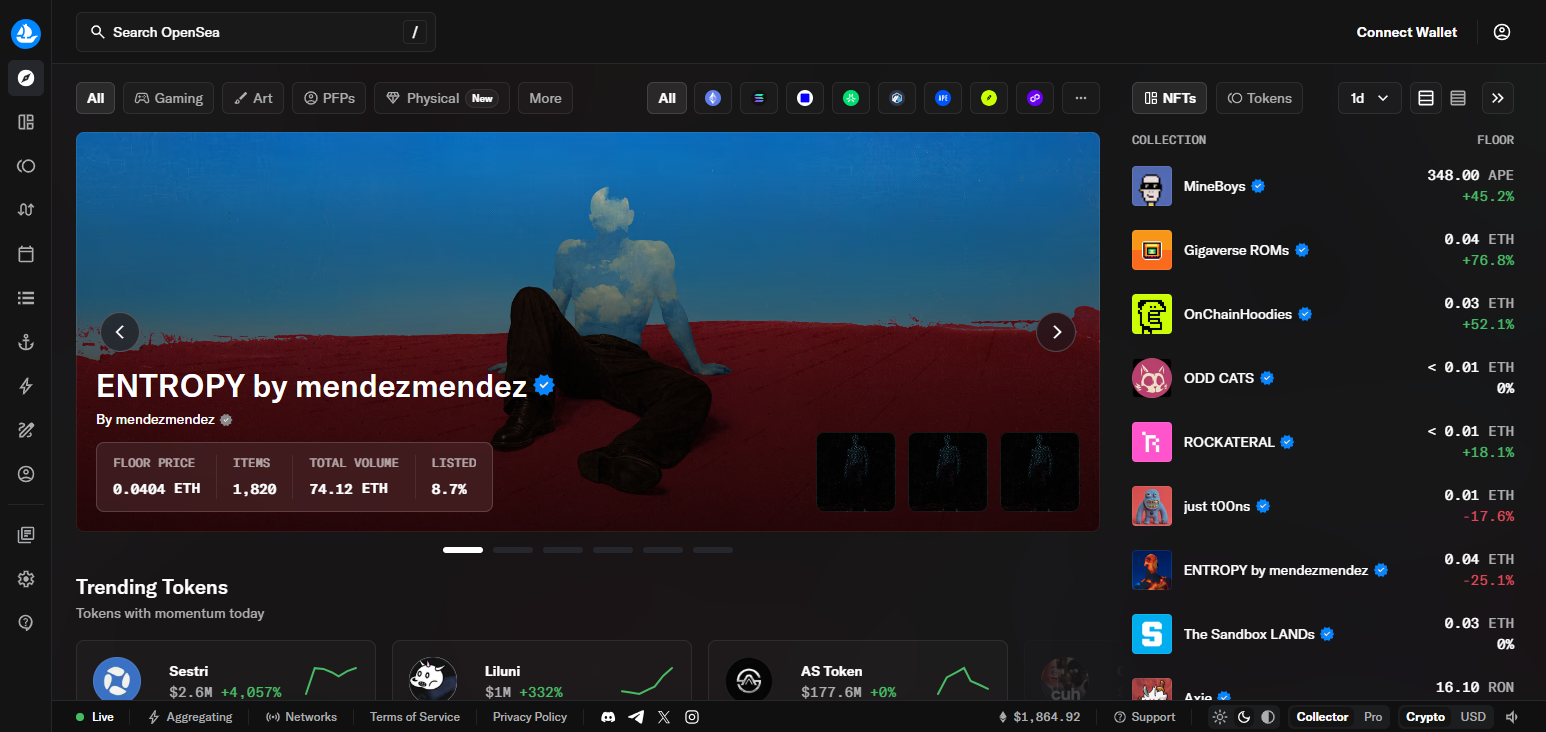Select the Physical category tab
Screen dimensions: 1546x732
click(x=442, y=98)
